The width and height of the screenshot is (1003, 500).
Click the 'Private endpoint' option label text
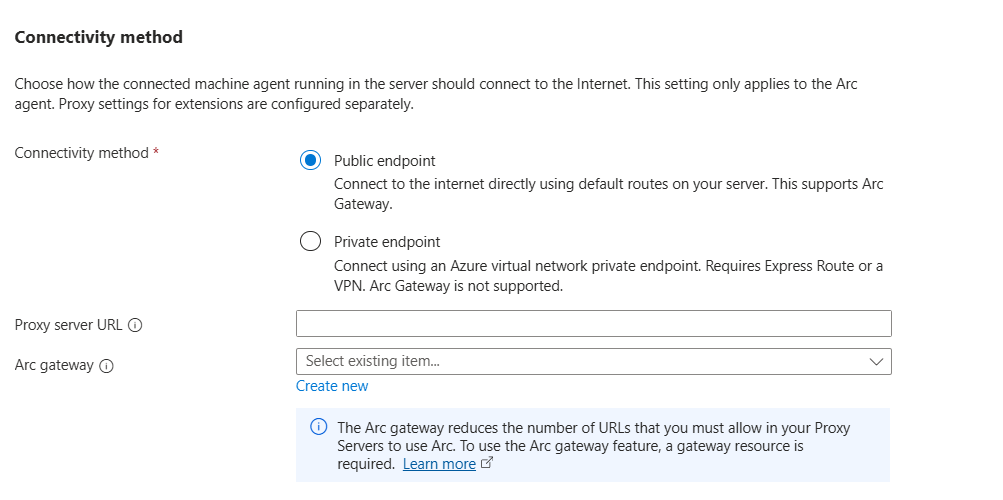[386, 241]
